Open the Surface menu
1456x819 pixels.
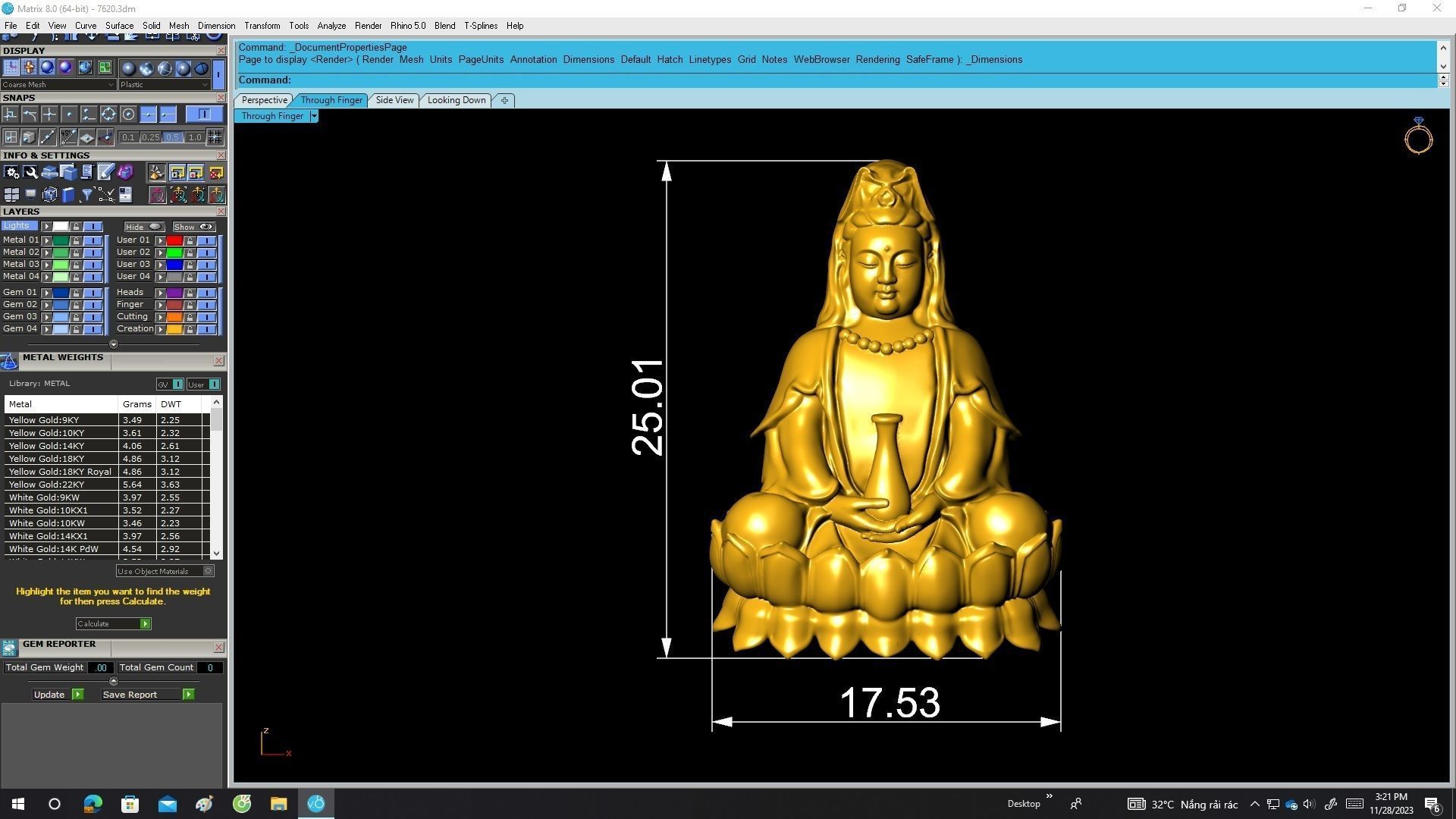pyautogui.click(x=119, y=26)
